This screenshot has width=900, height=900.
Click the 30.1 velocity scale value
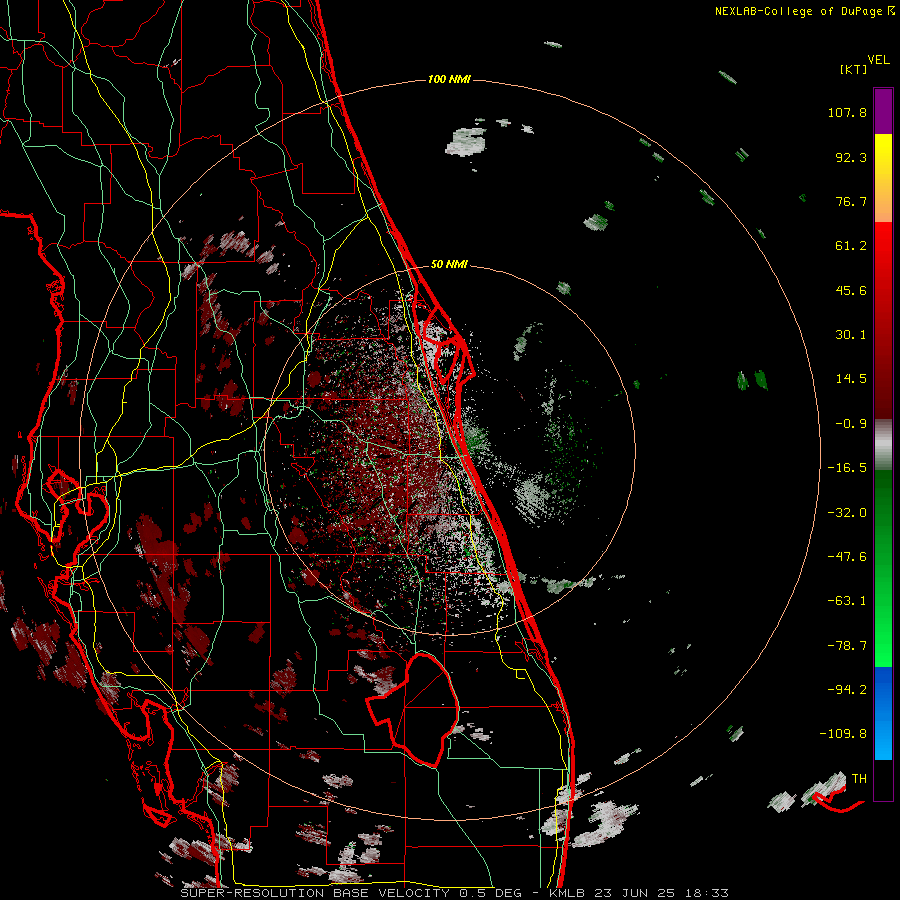[851, 335]
